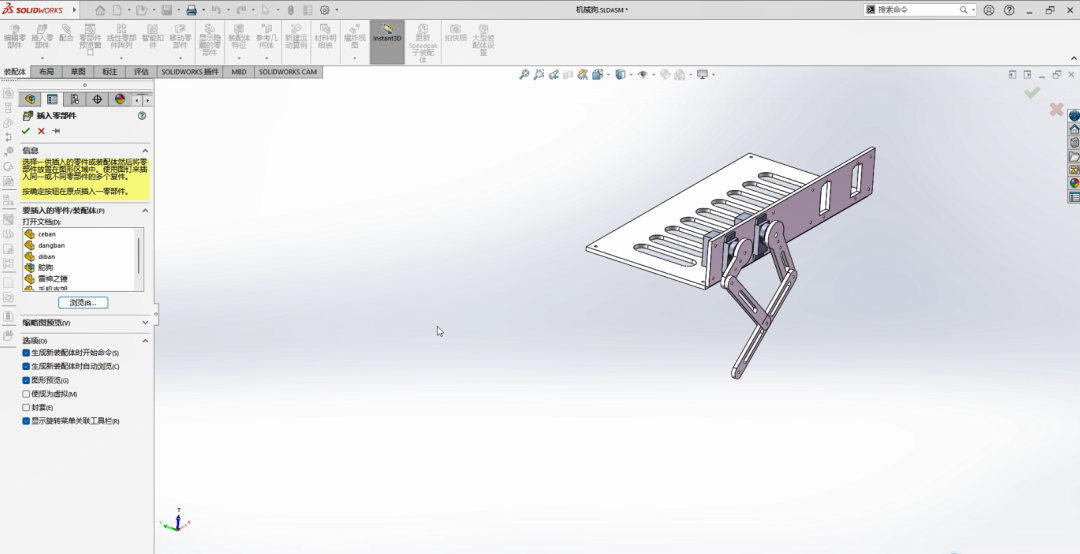Viewport: 1080px width, 554px height.
Task: Click the Save disk icon
Action: click(x=167, y=10)
